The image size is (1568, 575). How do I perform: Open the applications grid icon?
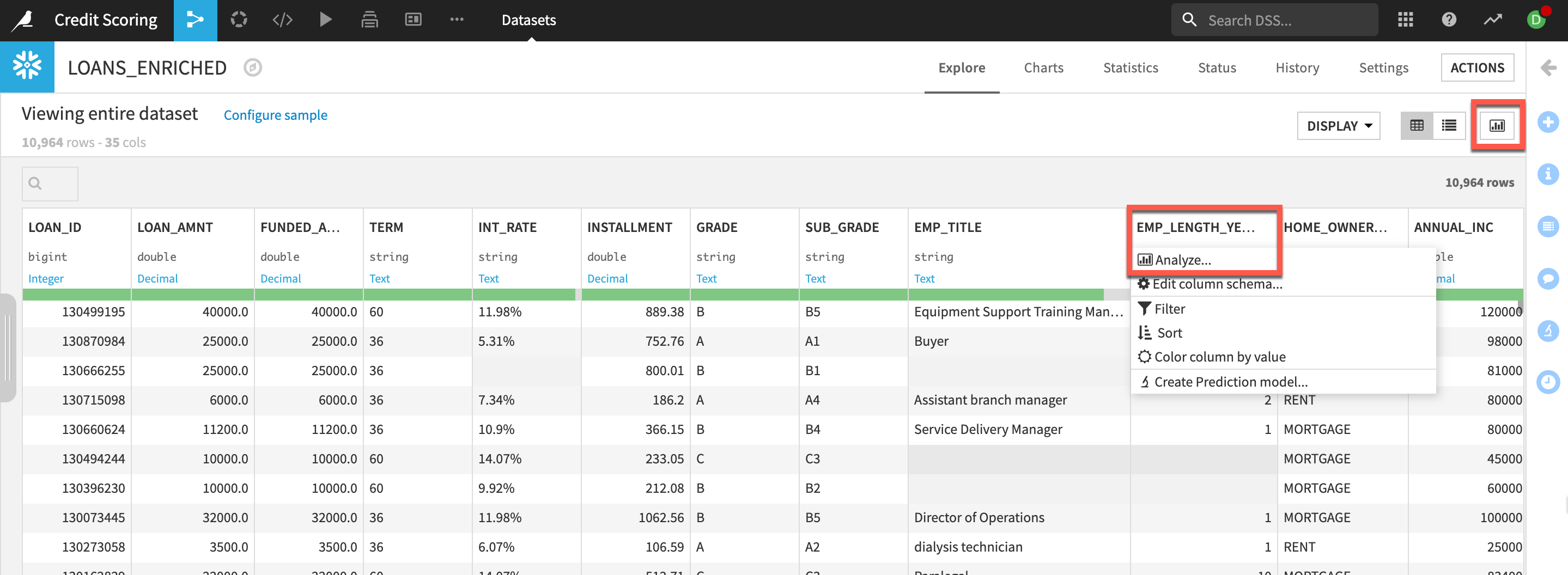[1405, 20]
